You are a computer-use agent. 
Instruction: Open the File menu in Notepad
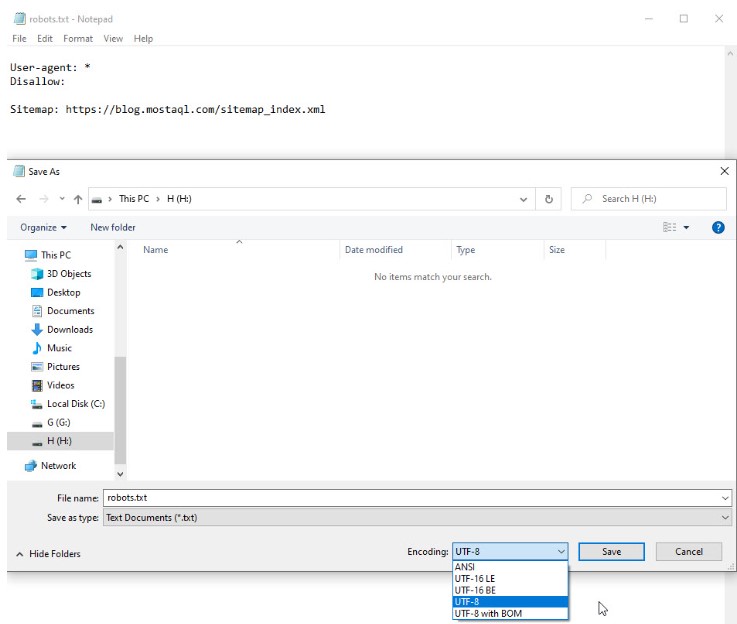[x=19, y=39]
